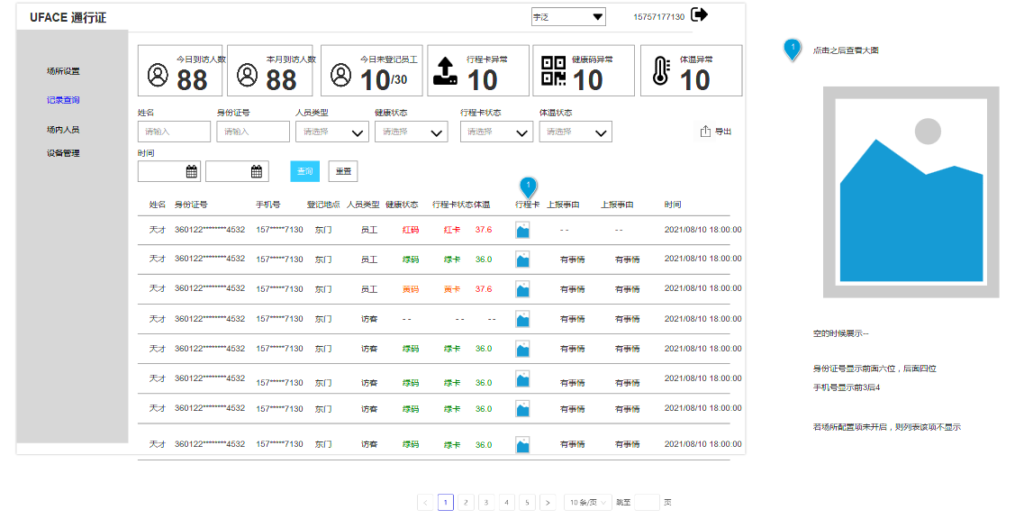Click the 今日未登记员工 count 10/30
The image size is (1024, 528).
pos(384,80)
